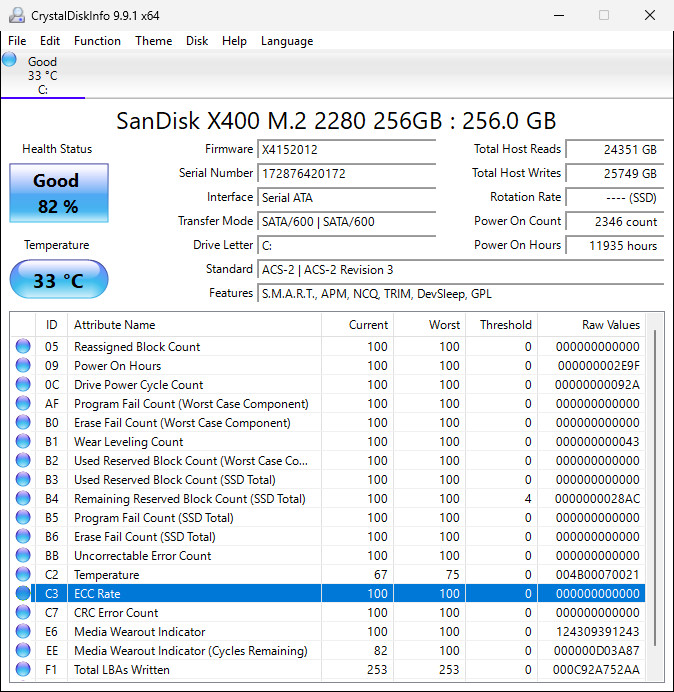Click the 33 °C temperature button
674x692 pixels.
pyautogui.click(x=59, y=279)
